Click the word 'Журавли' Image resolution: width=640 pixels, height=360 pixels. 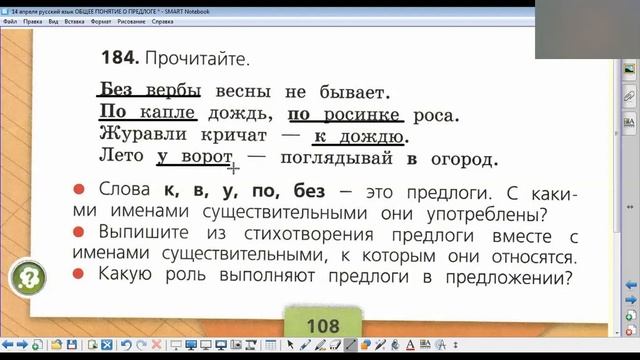coord(143,134)
